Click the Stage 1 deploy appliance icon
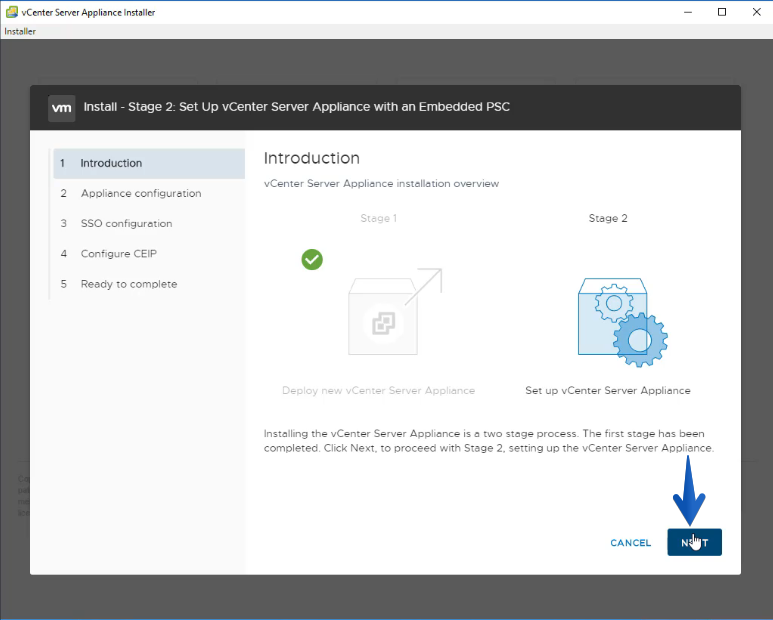Viewport: 773px width, 620px height. coord(395,311)
